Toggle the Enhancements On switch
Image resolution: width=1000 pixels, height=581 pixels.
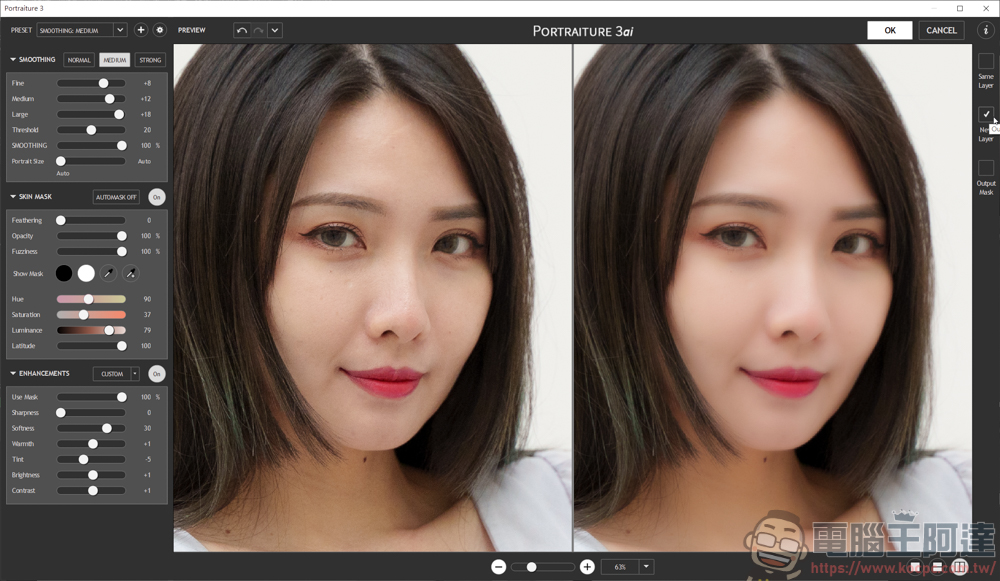coord(157,374)
